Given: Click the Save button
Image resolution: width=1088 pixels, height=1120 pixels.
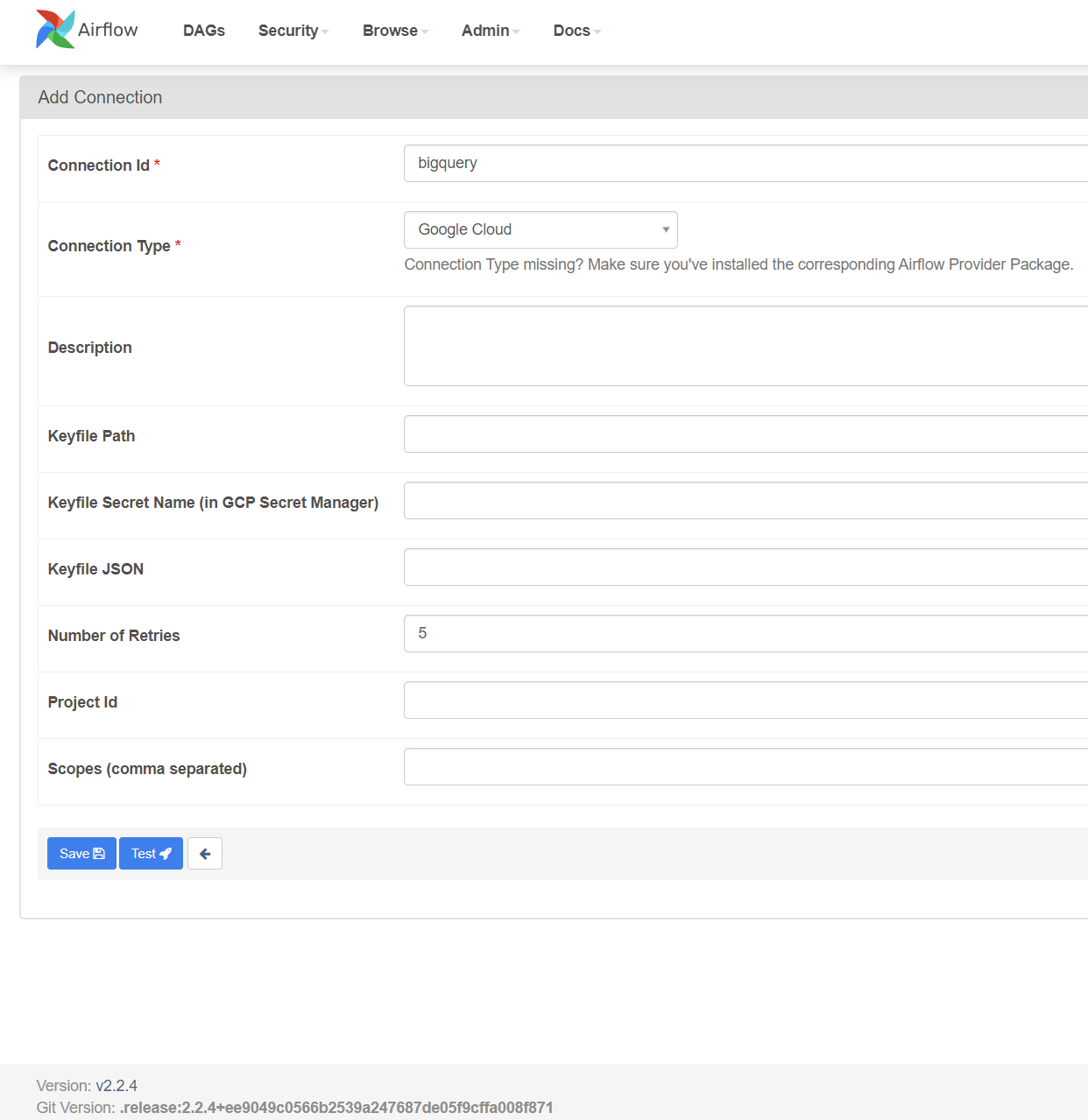Looking at the screenshot, I should pyautogui.click(x=81, y=853).
